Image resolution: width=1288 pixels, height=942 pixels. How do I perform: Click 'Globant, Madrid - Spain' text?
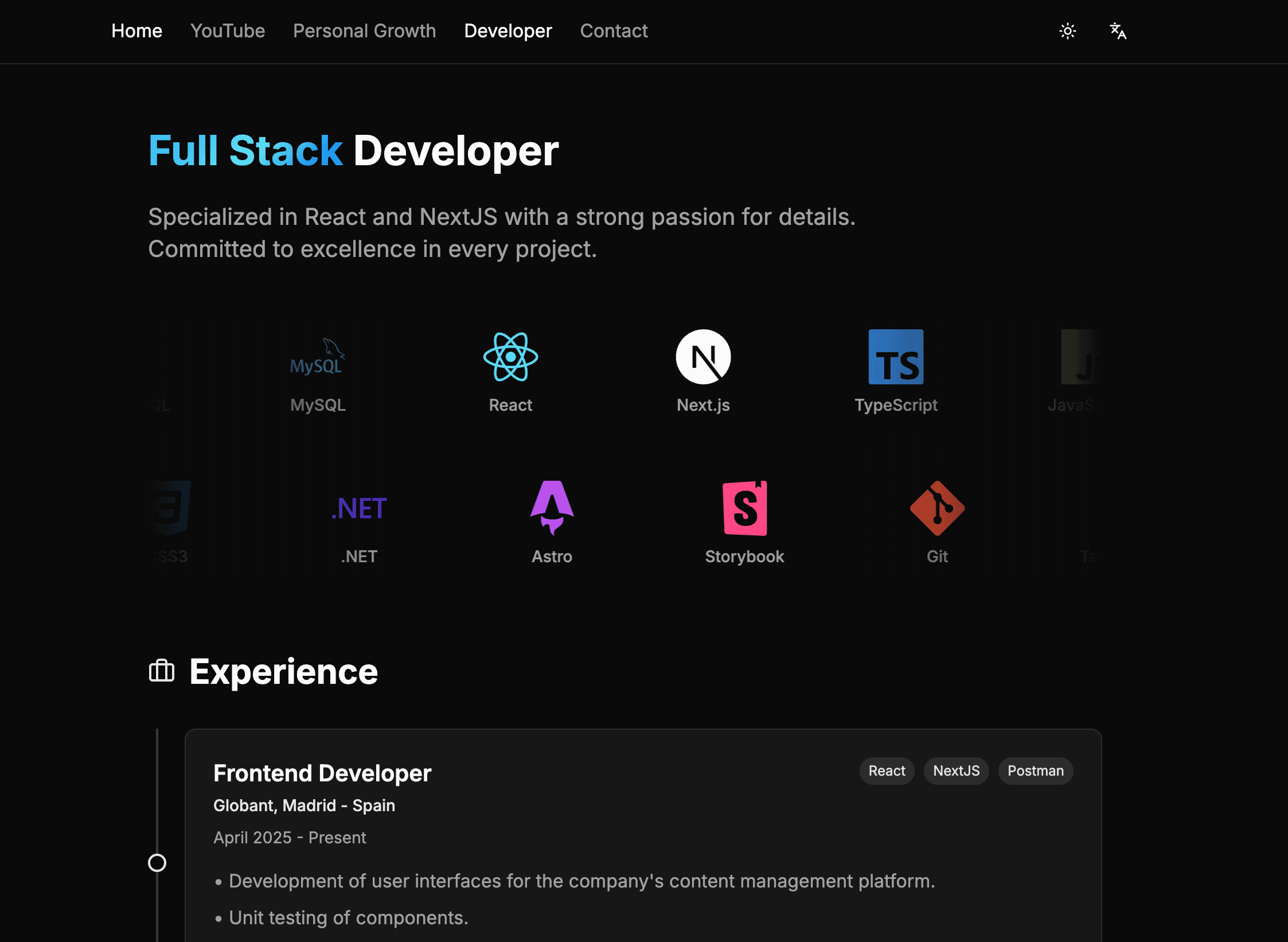[304, 805]
